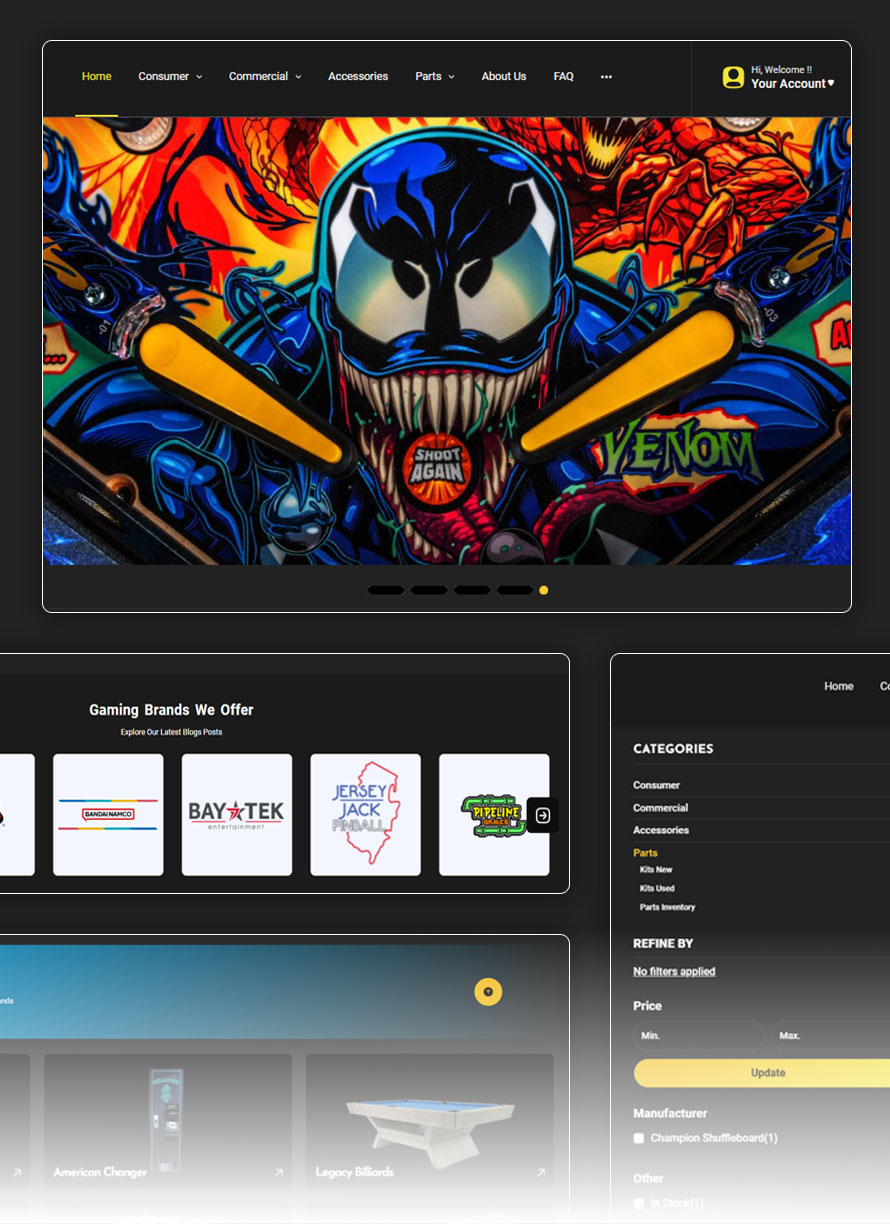890x1224 pixels.
Task: Click the arrow icon on American Changer card
Action: click(x=279, y=1172)
